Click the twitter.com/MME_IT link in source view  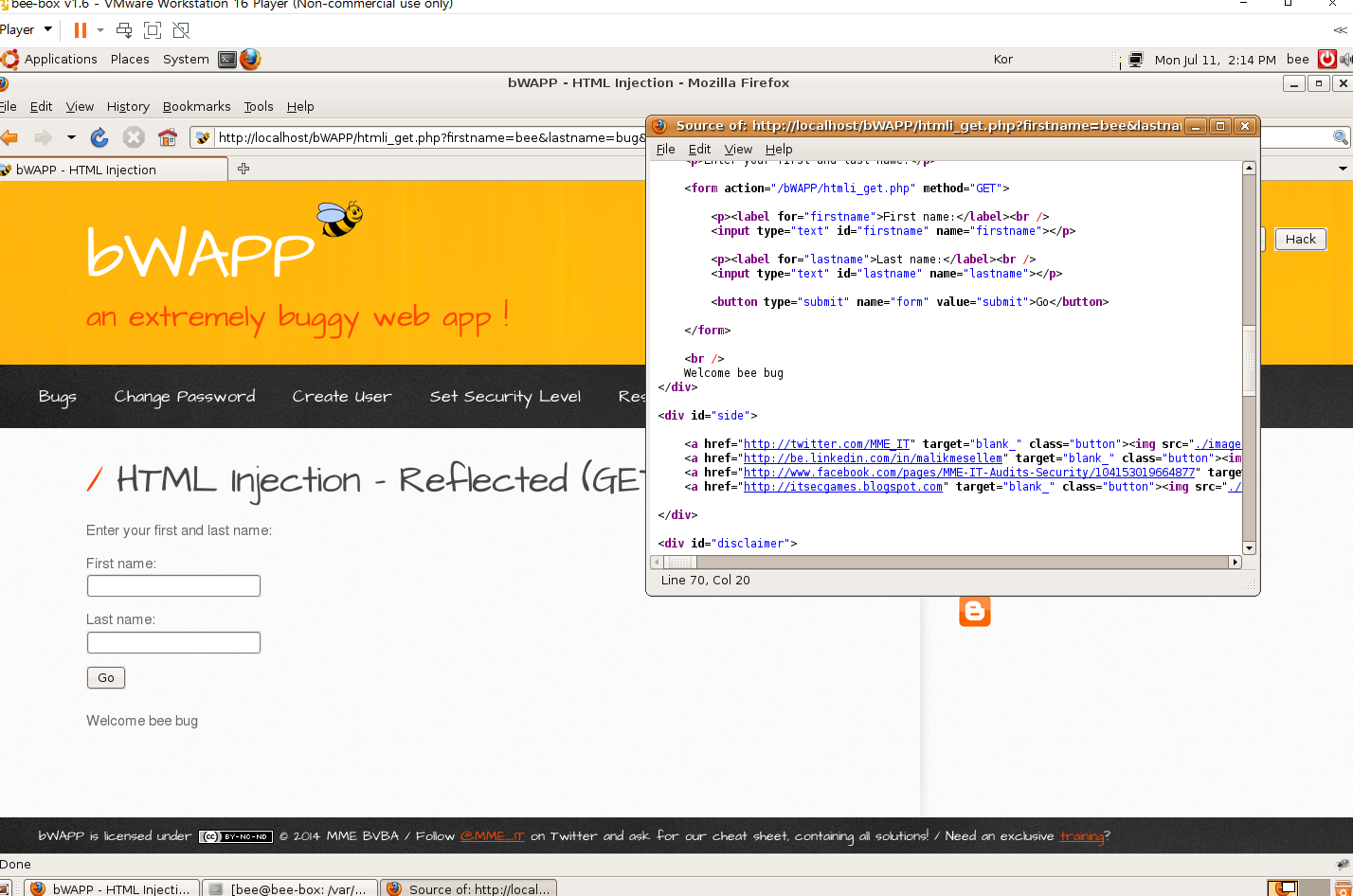pos(826,444)
